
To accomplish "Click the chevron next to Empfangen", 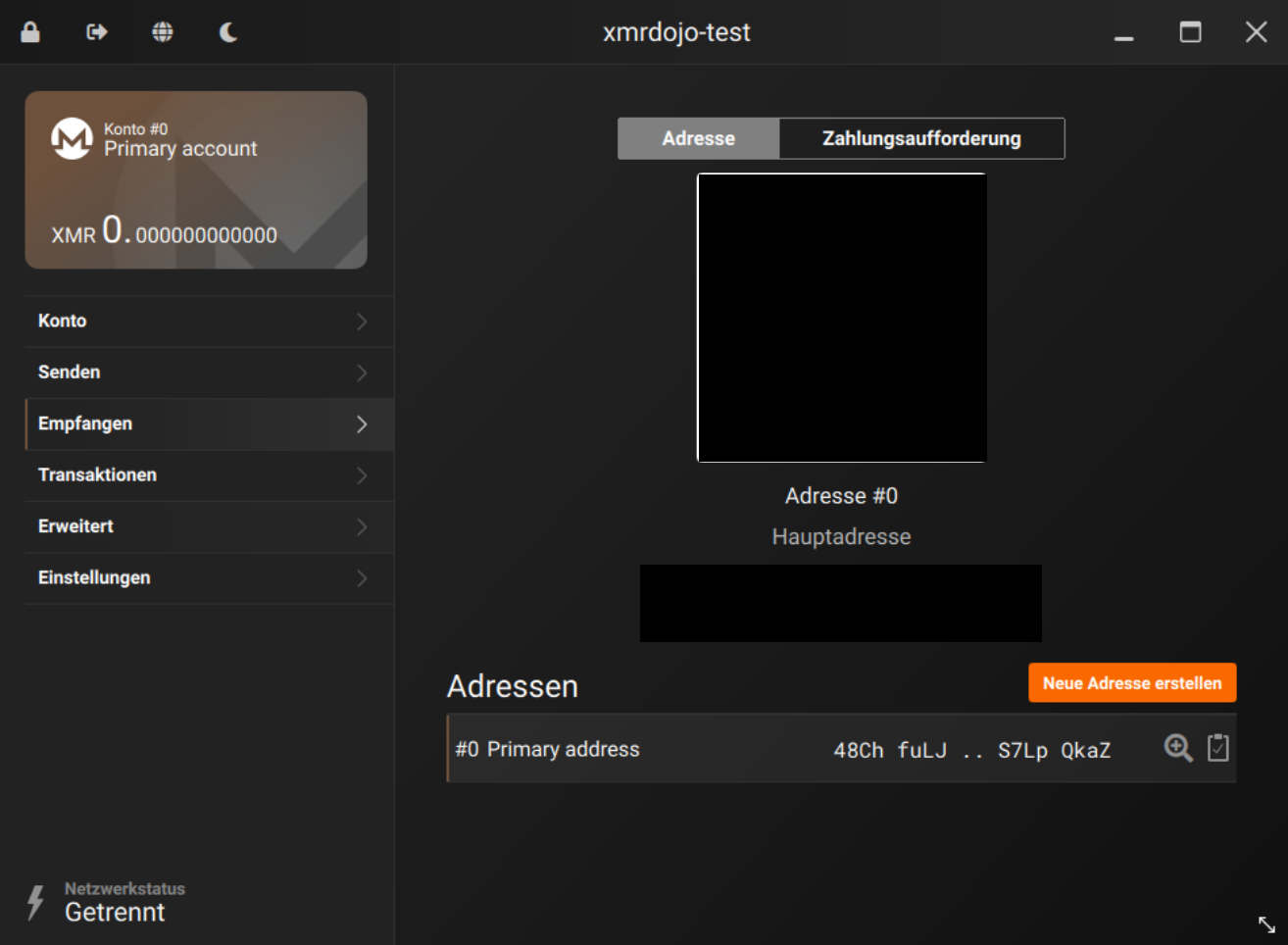I will (x=362, y=424).
